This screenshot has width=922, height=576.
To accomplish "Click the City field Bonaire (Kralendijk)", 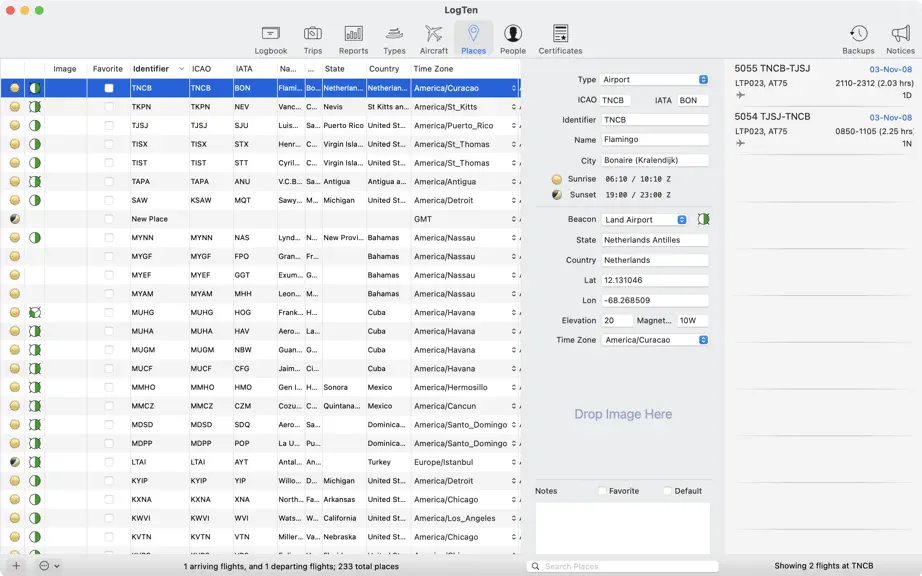I will click(655, 160).
